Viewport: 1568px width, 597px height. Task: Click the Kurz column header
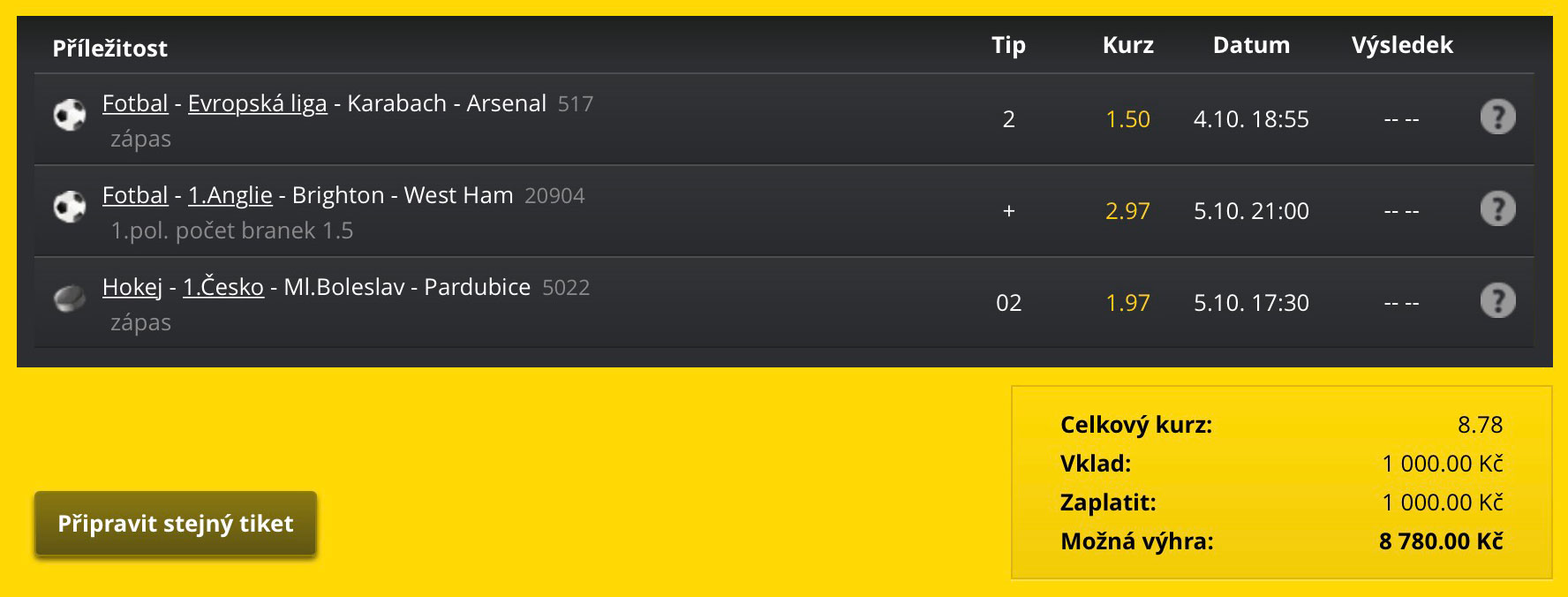(1127, 45)
